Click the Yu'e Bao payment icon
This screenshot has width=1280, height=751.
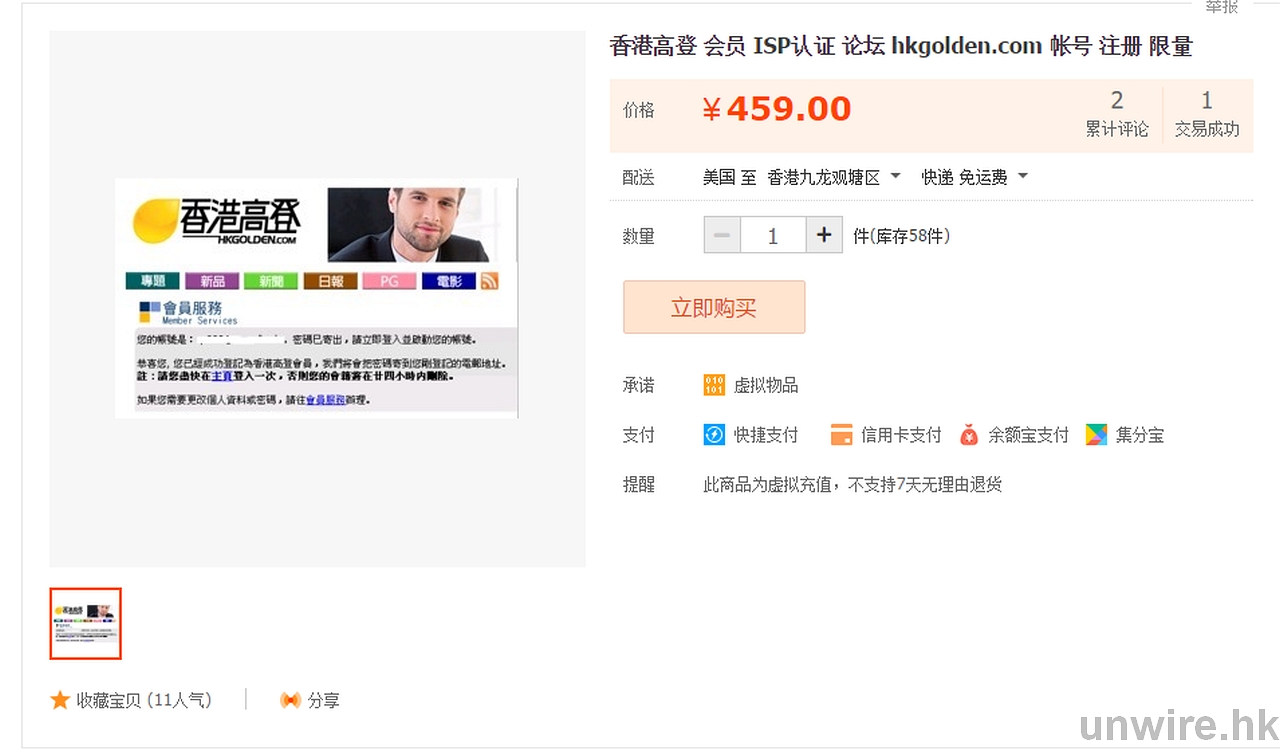tap(968, 435)
